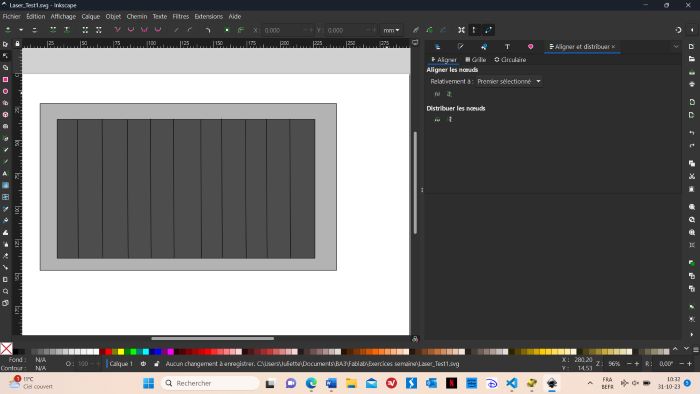Toggle show path outline

tap(488, 30)
